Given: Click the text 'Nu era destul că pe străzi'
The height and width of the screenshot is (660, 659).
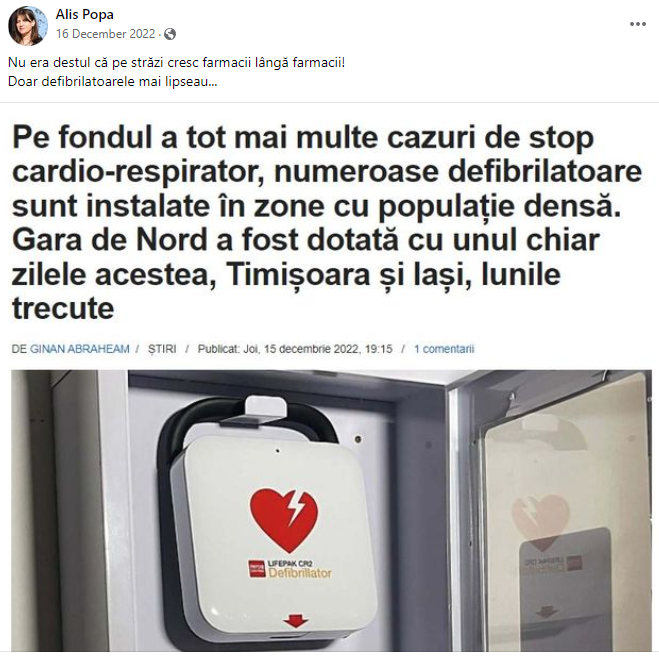Looking at the screenshot, I should point(86,63).
